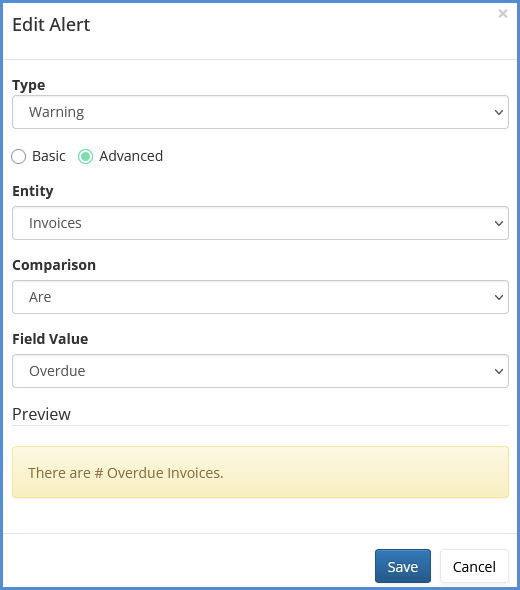Select the Basic radio button
This screenshot has width=520, height=590.
(x=18, y=157)
